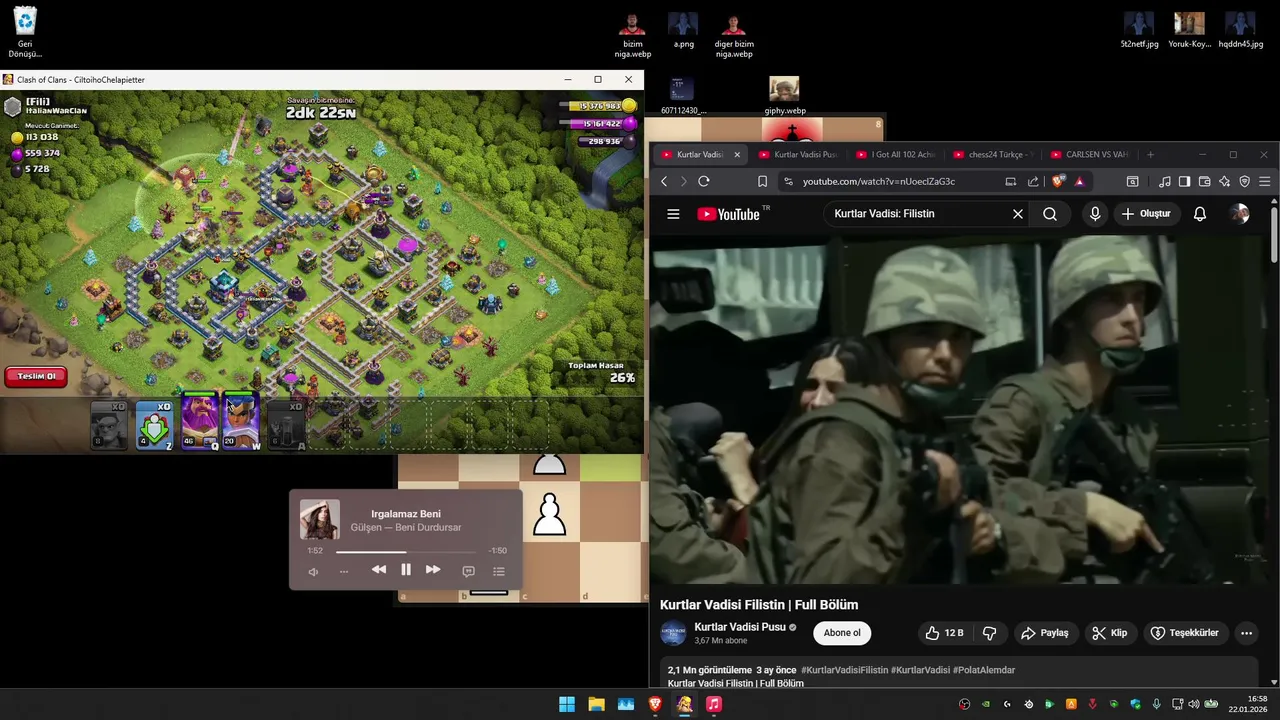Like the video showing 12 B
The image size is (1280, 720).
944,633
